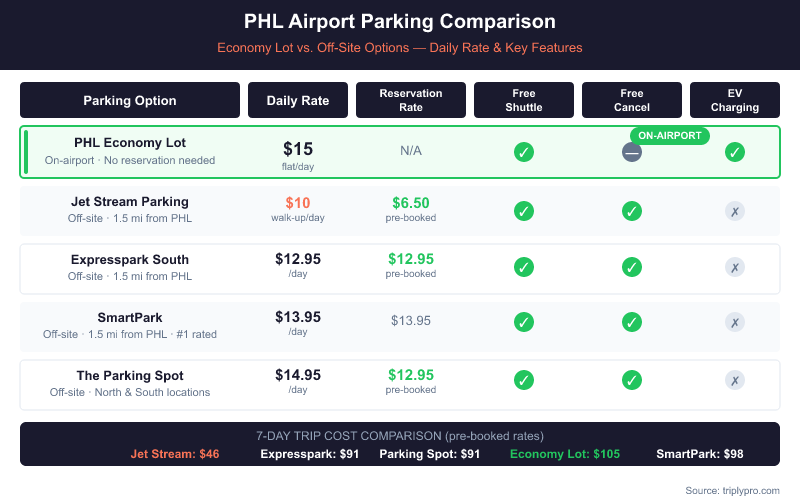The width and height of the screenshot is (800, 500).
Task: Click The Parking Spot free cancel checkmark
Action: [x=631, y=380]
